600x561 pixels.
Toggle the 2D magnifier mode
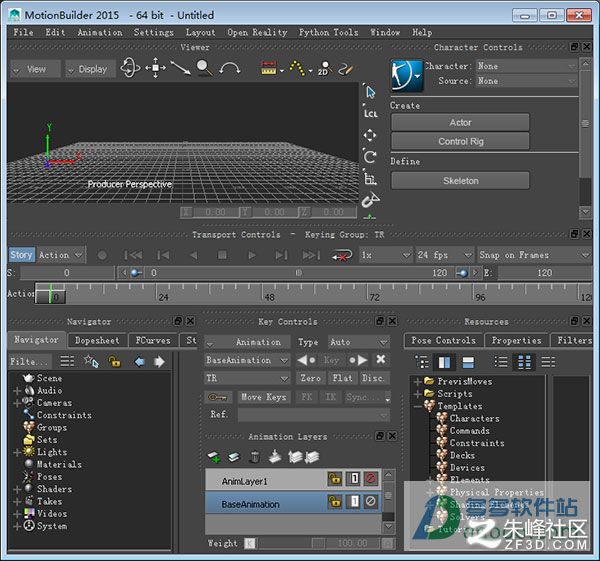(324, 68)
